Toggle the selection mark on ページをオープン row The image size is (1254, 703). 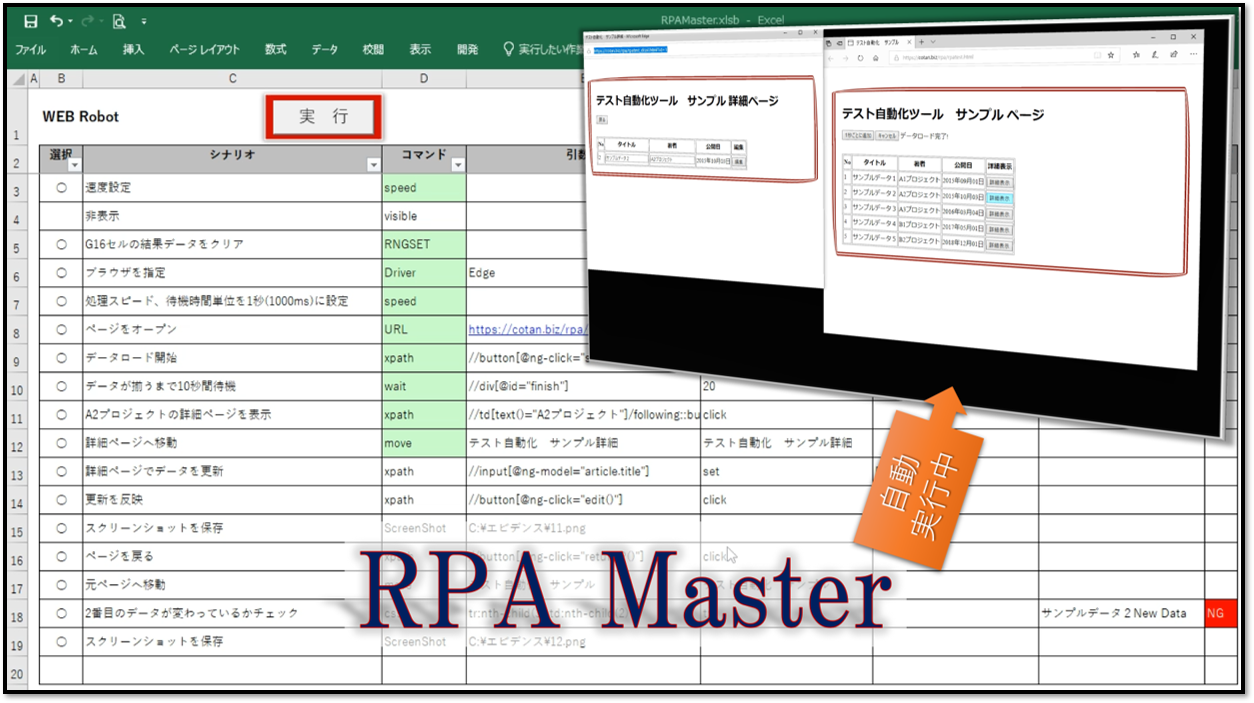click(60, 329)
